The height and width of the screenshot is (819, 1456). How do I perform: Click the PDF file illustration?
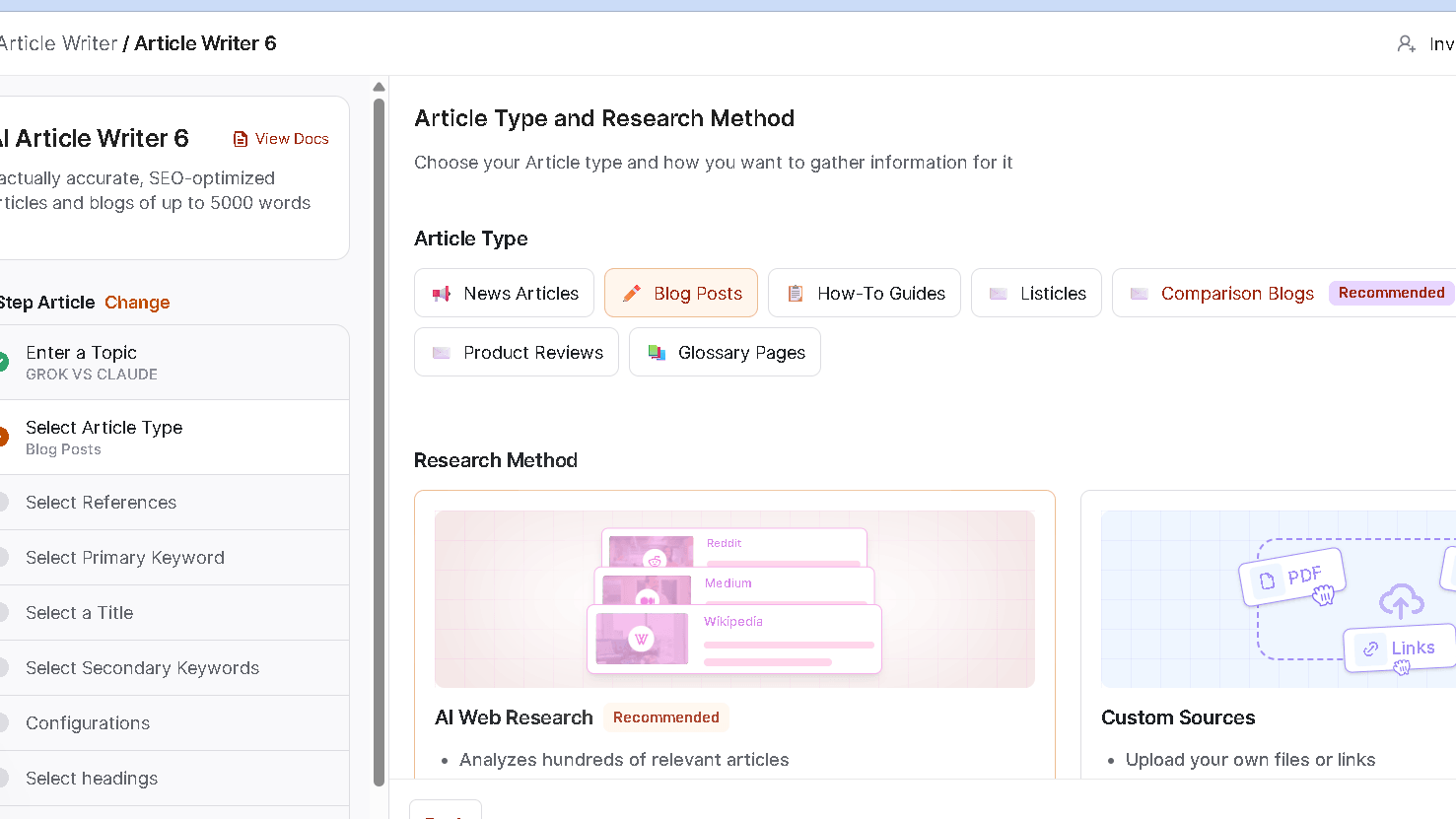tap(1291, 577)
